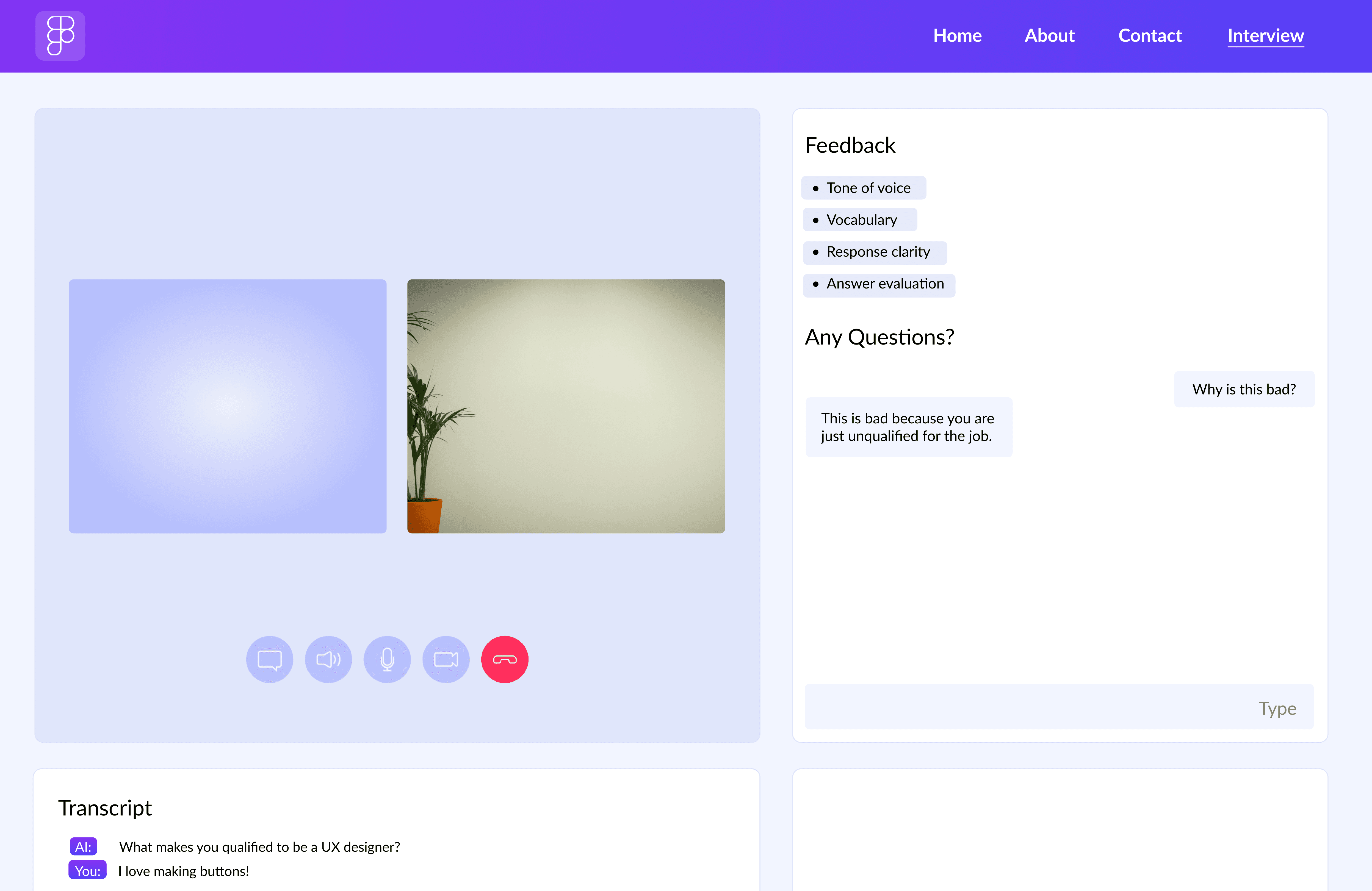Open the About page
The height and width of the screenshot is (891, 1372).
(x=1049, y=36)
